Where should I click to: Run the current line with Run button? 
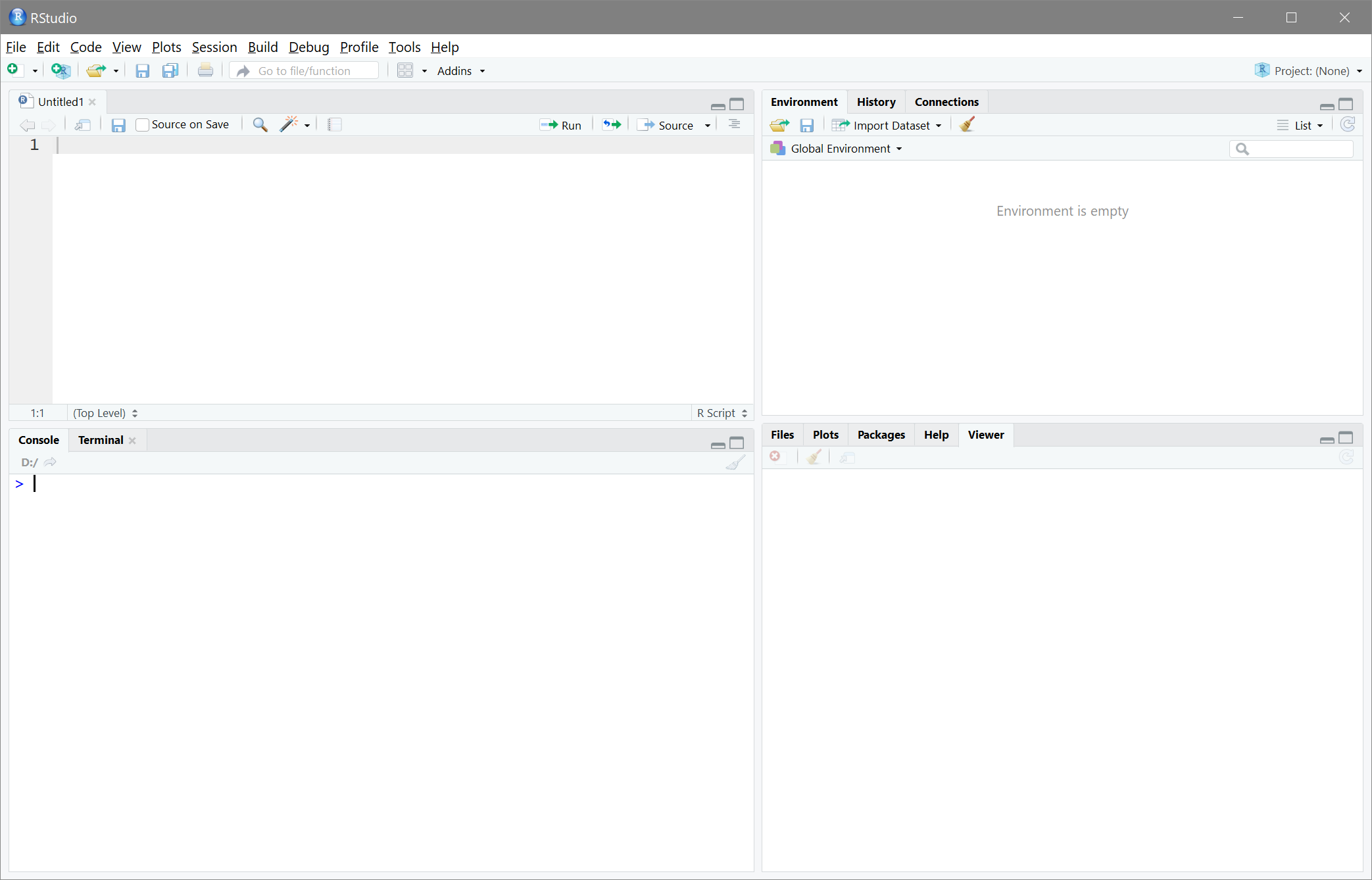pos(560,125)
